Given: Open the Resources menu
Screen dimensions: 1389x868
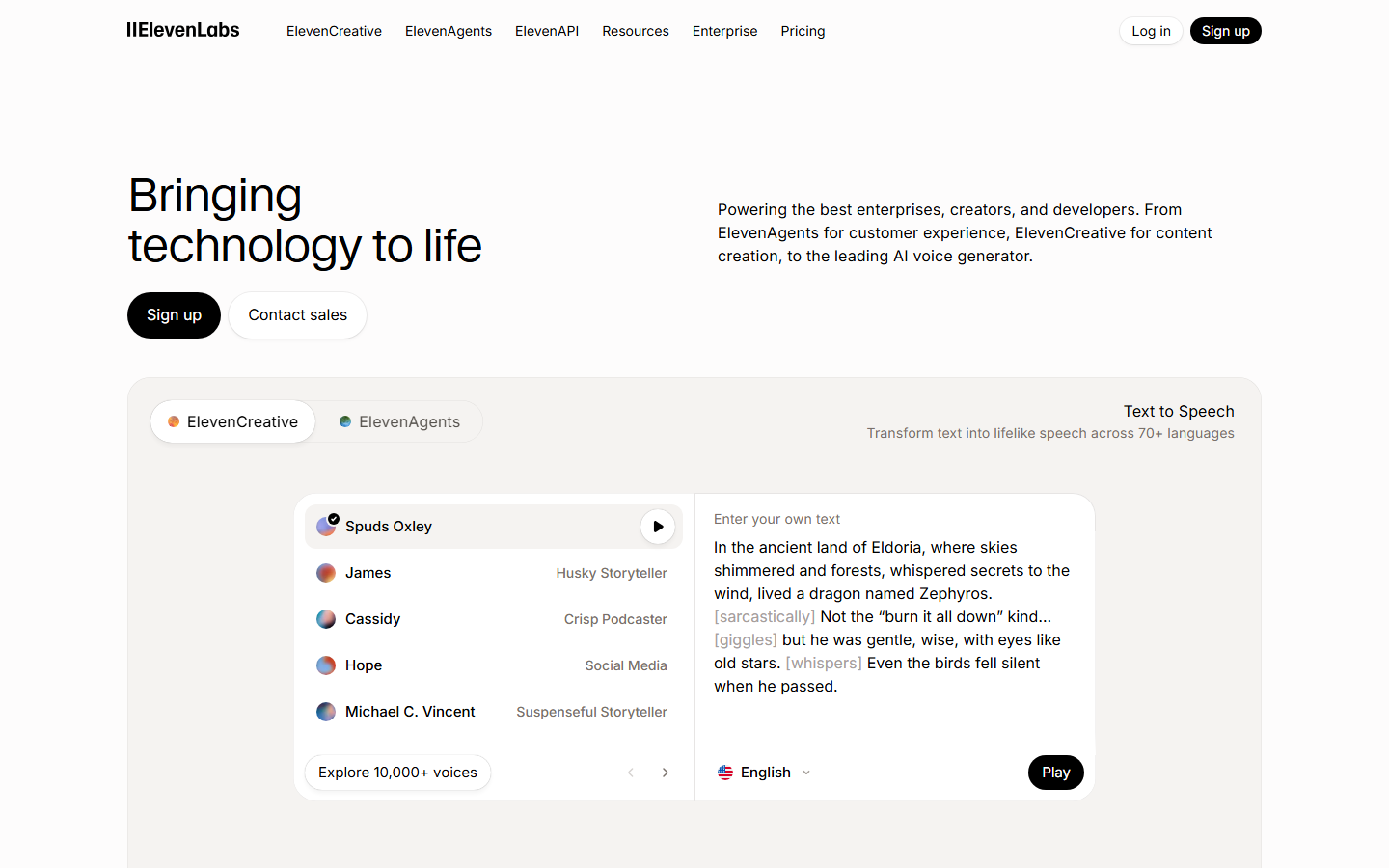Looking at the screenshot, I should click(635, 31).
